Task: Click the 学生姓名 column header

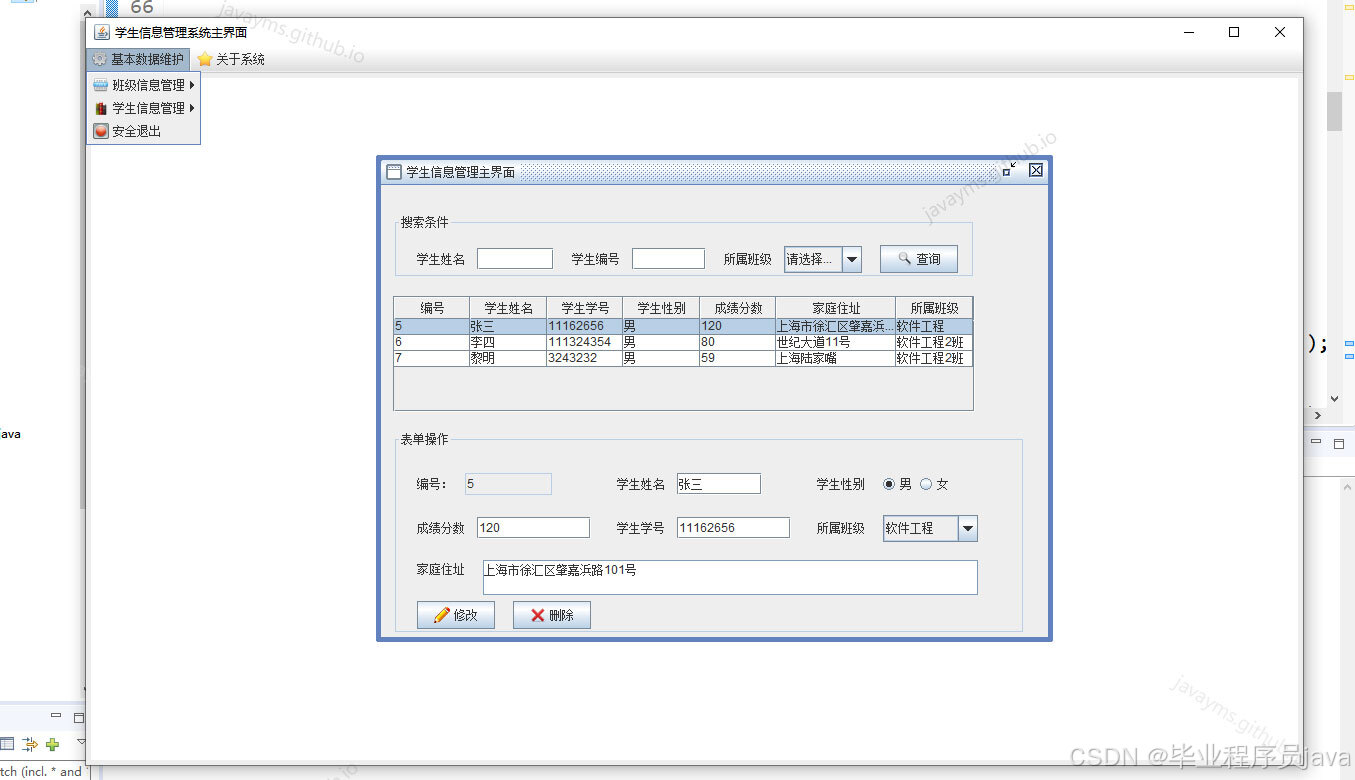Action: [508, 308]
